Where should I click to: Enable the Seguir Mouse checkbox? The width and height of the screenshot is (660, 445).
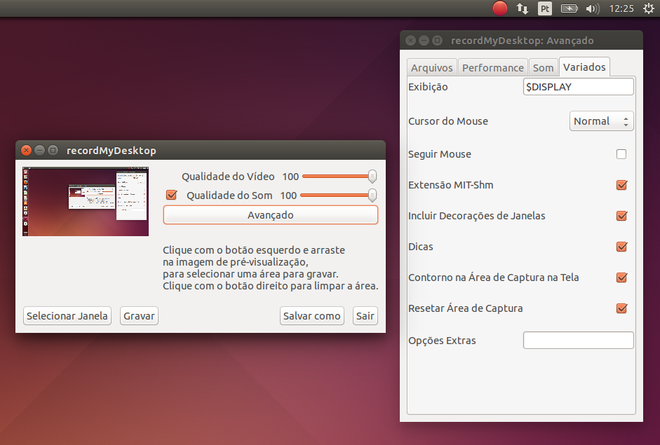[621, 154]
